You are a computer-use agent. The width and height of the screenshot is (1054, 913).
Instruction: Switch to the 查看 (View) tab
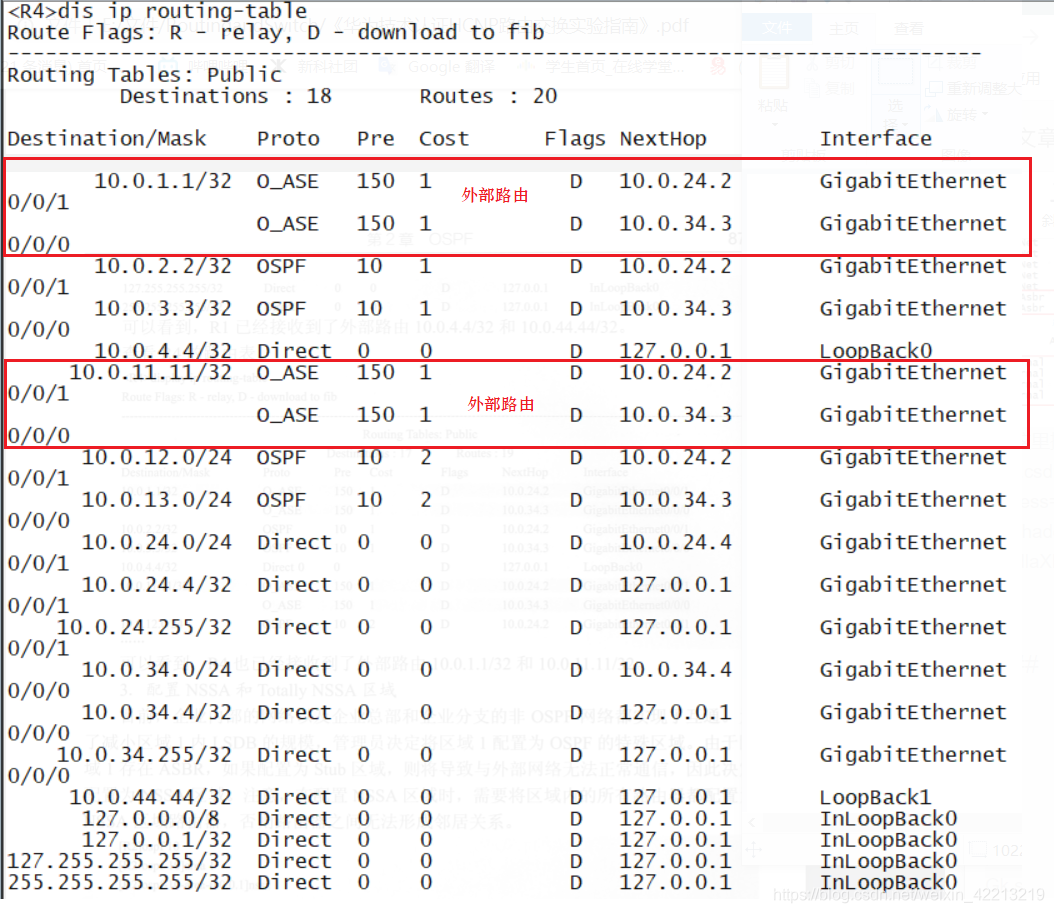[x=908, y=28]
